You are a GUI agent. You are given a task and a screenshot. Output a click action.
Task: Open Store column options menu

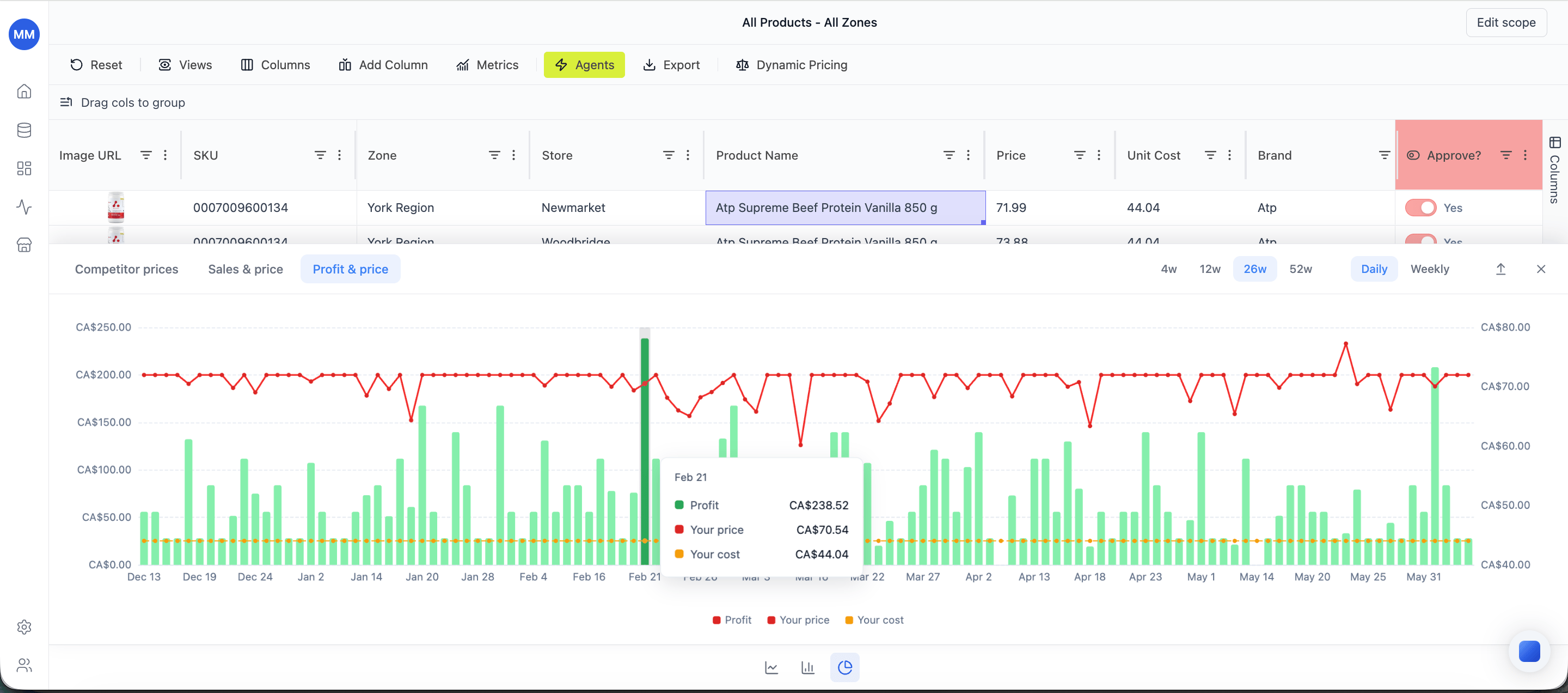(687, 155)
